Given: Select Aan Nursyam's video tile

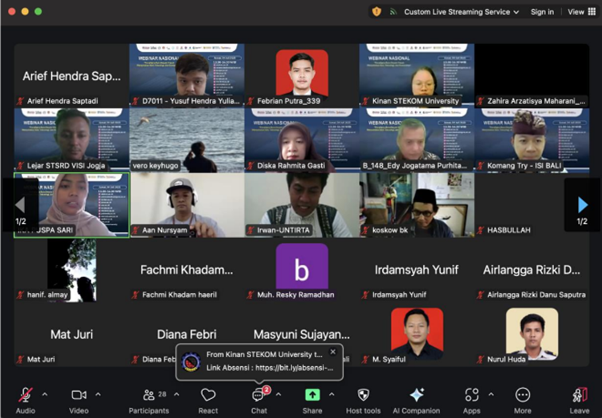Looking at the screenshot, I should 187,205.
